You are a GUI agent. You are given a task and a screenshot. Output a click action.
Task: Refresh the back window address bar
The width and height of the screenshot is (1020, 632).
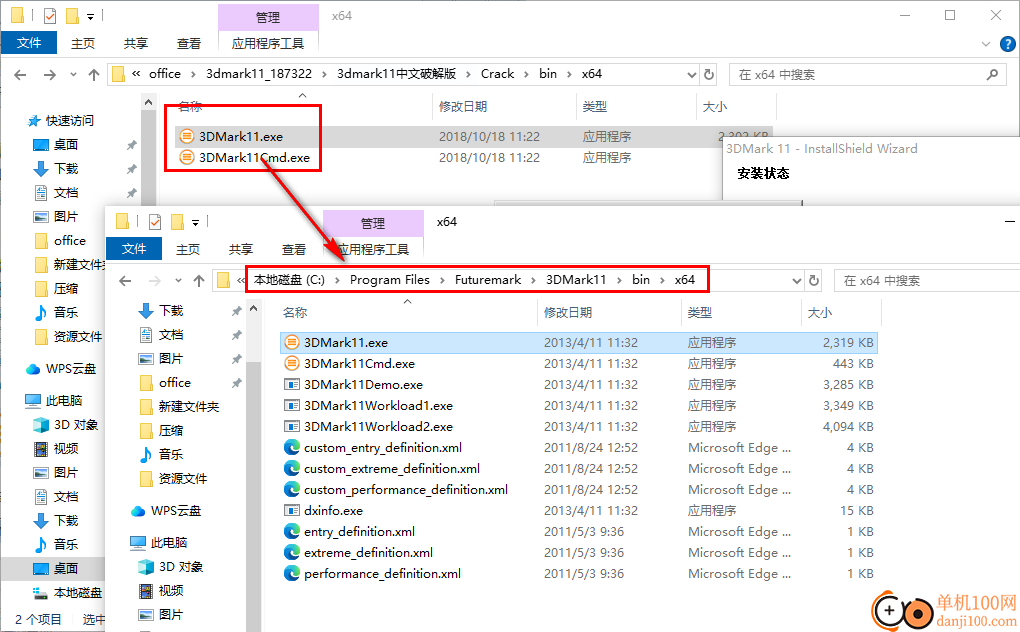point(709,75)
